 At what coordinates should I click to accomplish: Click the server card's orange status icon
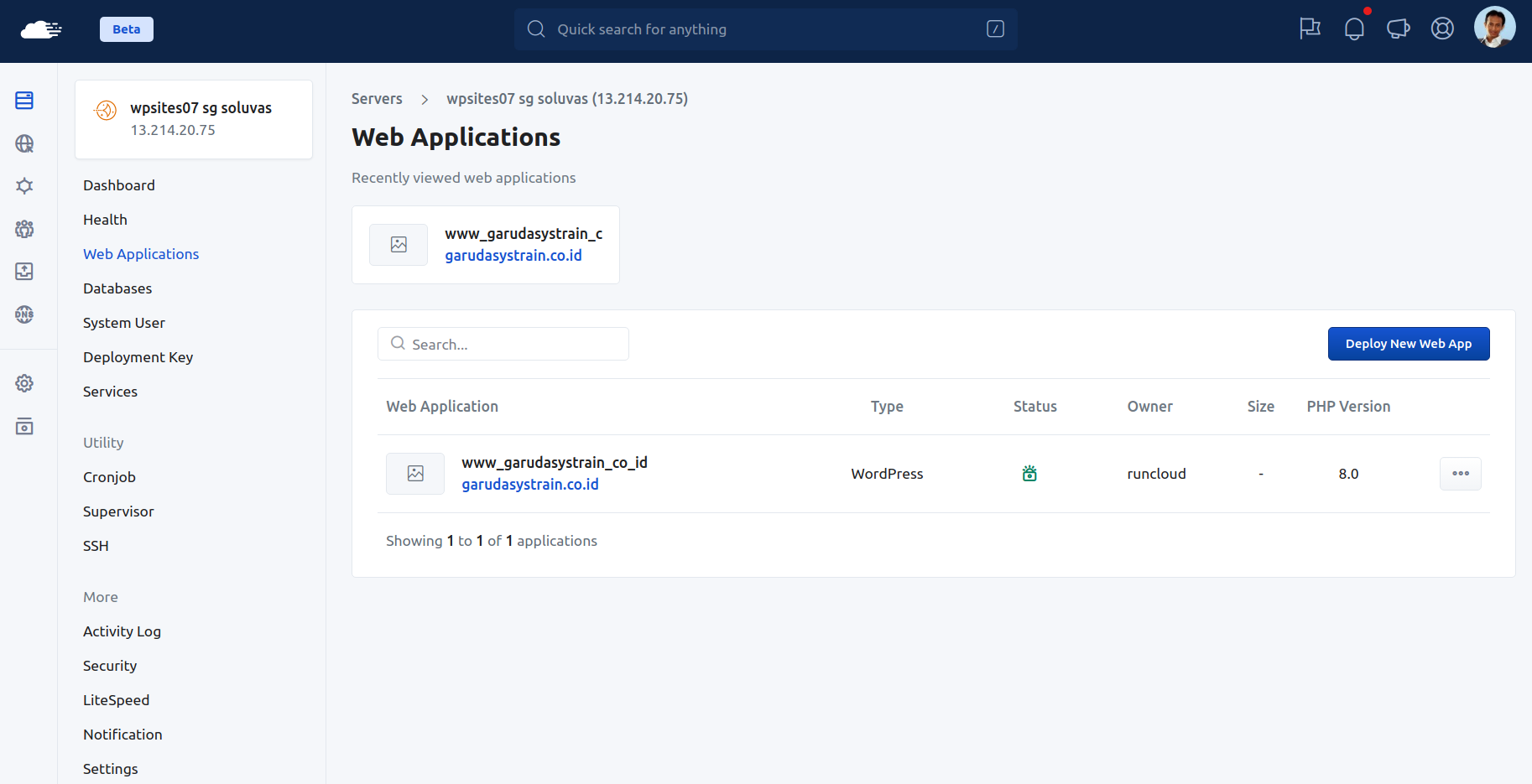click(x=106, y=110)
